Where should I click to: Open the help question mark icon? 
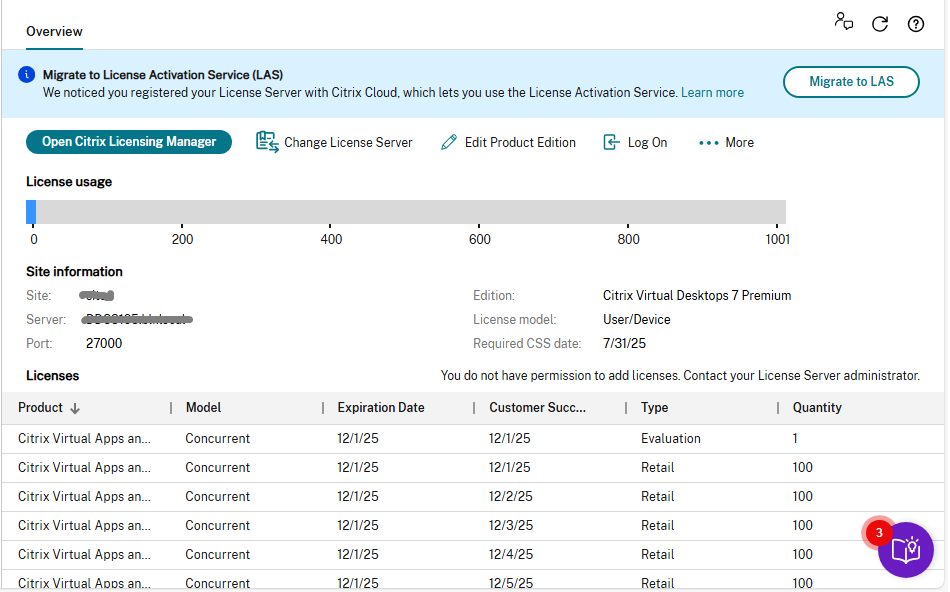click(x=915, y=24)
